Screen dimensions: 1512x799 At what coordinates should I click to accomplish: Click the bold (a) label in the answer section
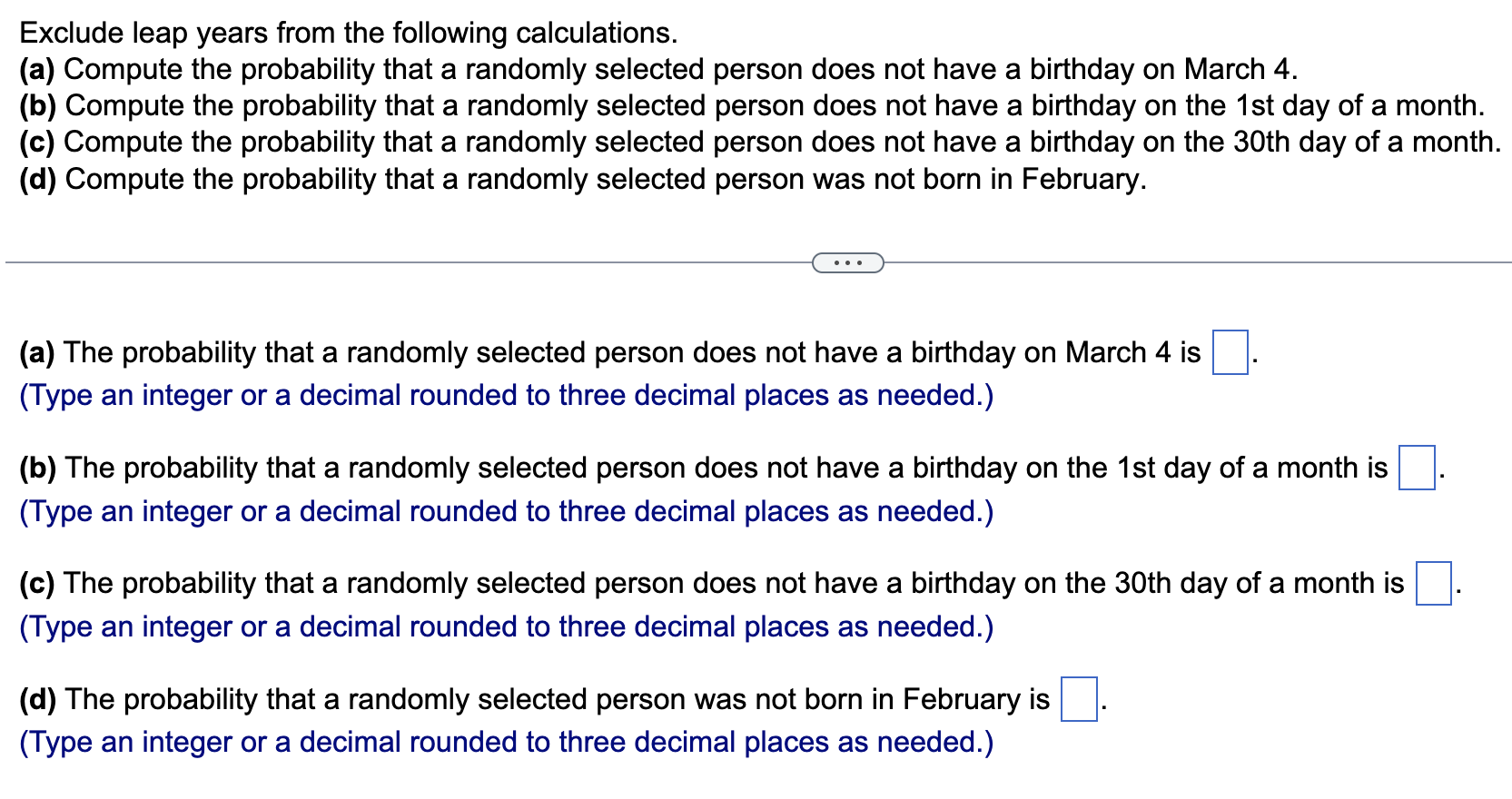click(x=35, y=352)
